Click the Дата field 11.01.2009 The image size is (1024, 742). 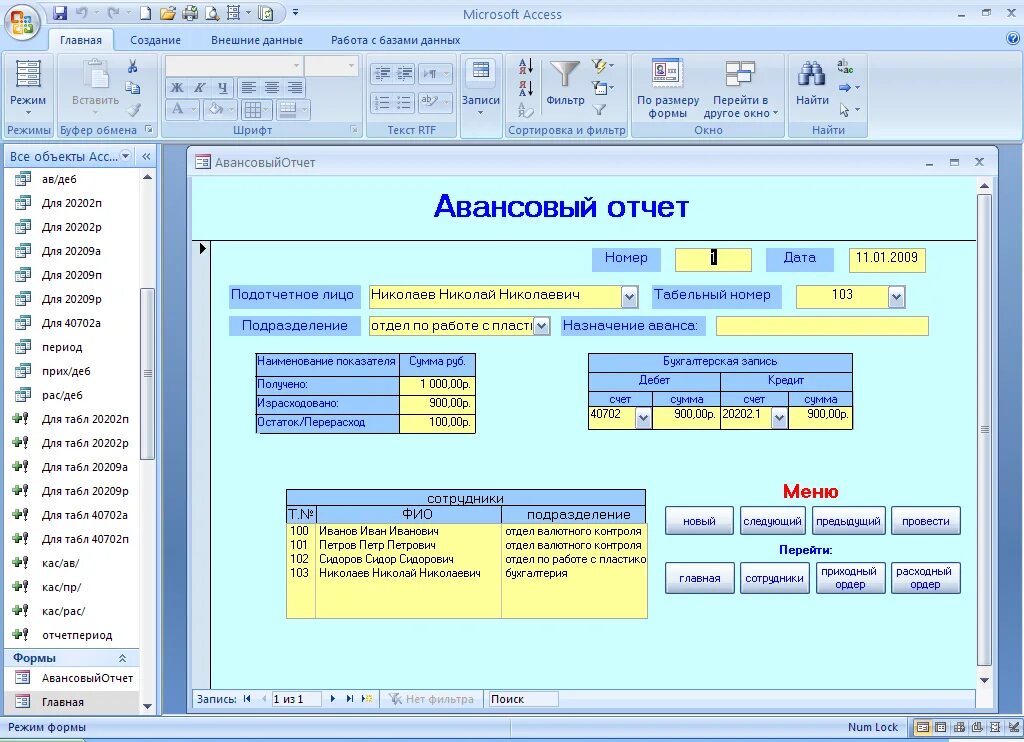coord(887,259)
